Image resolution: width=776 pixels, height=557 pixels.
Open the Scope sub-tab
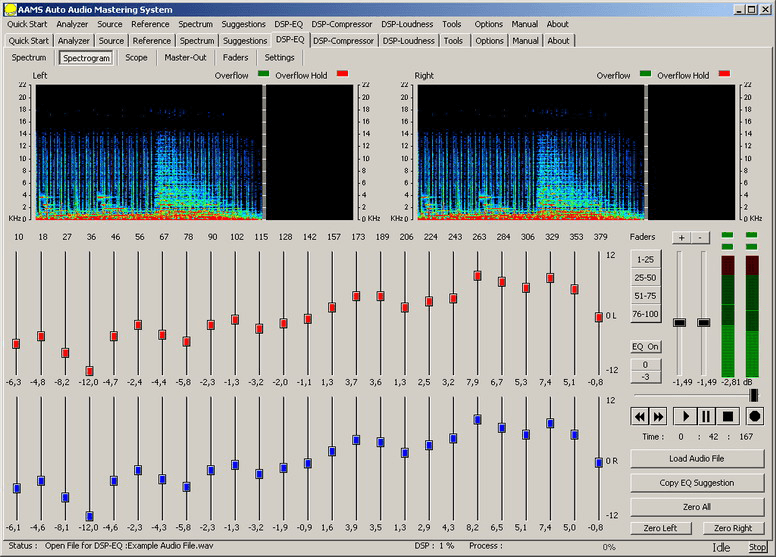[136, 57]
